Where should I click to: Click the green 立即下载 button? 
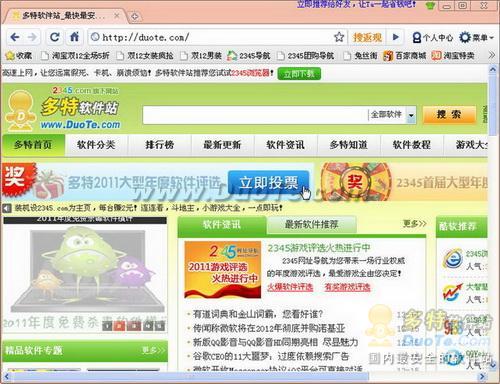pyautogui.click(x=299, y=74)
